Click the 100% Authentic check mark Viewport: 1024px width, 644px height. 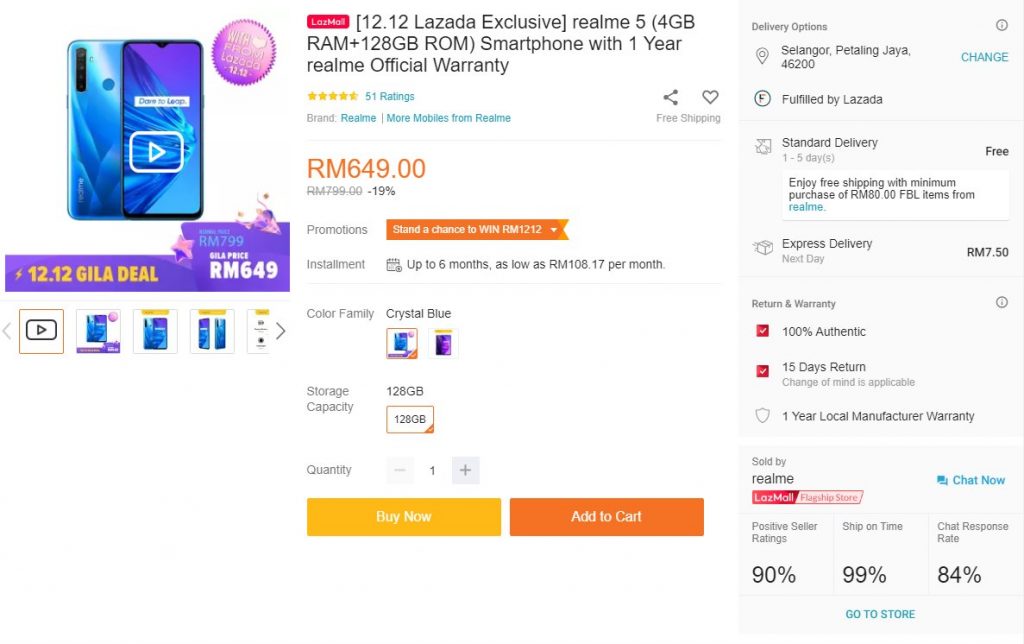763,332
